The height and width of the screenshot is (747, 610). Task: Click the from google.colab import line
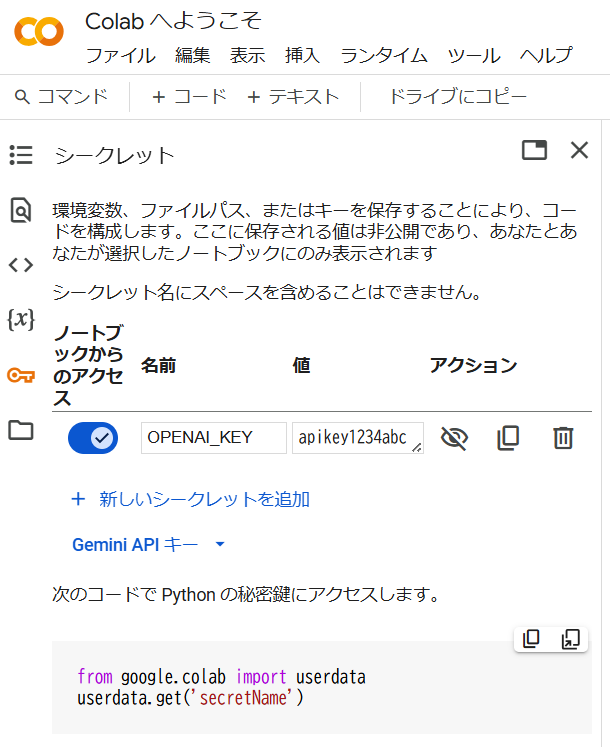[221, 676]
